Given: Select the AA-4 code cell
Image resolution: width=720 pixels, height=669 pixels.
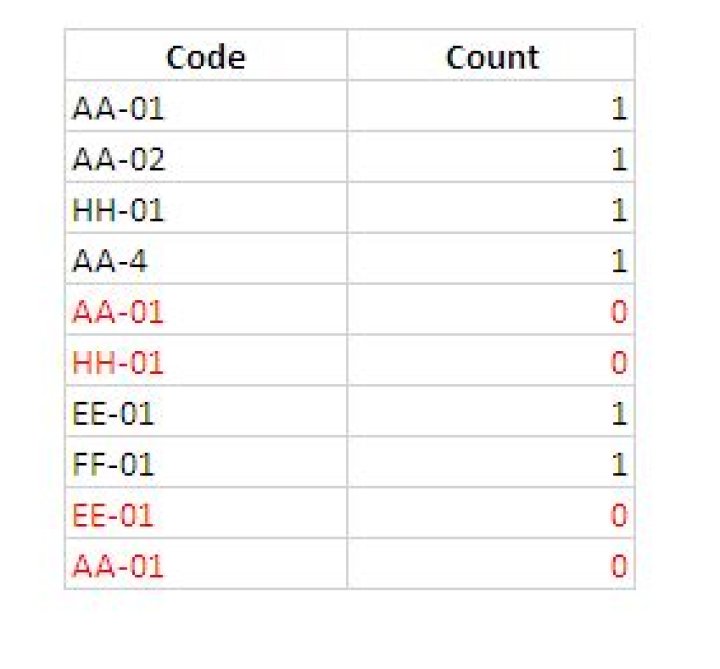Looking at the screenshot, I should click(206, 259).
